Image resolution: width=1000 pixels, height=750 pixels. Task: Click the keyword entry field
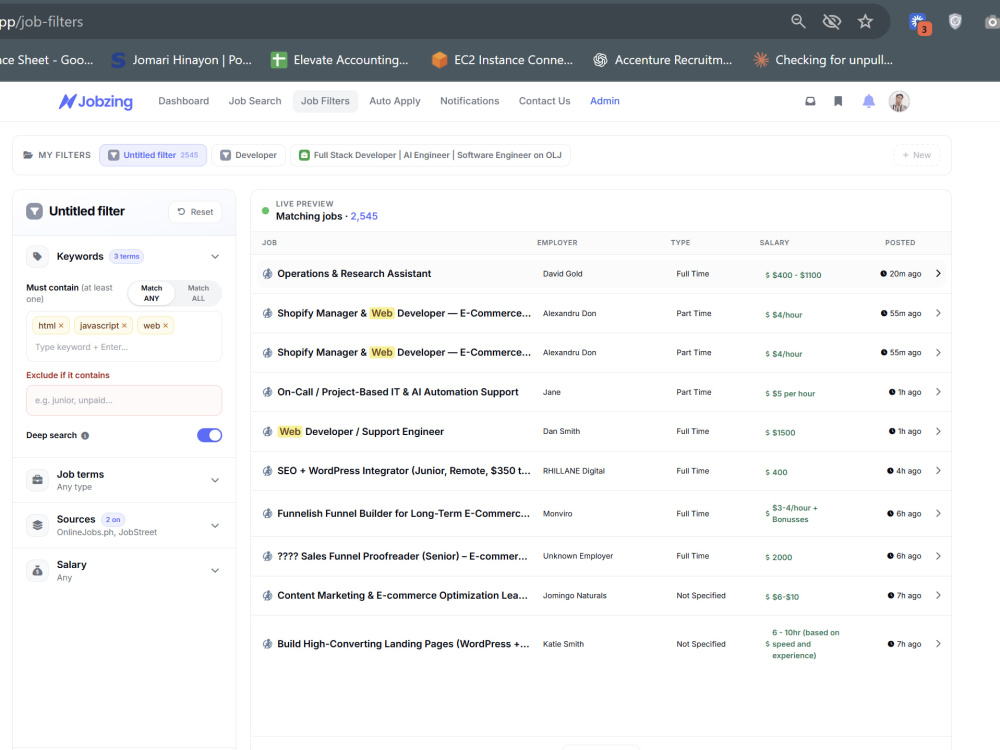[x=124, y=348]
